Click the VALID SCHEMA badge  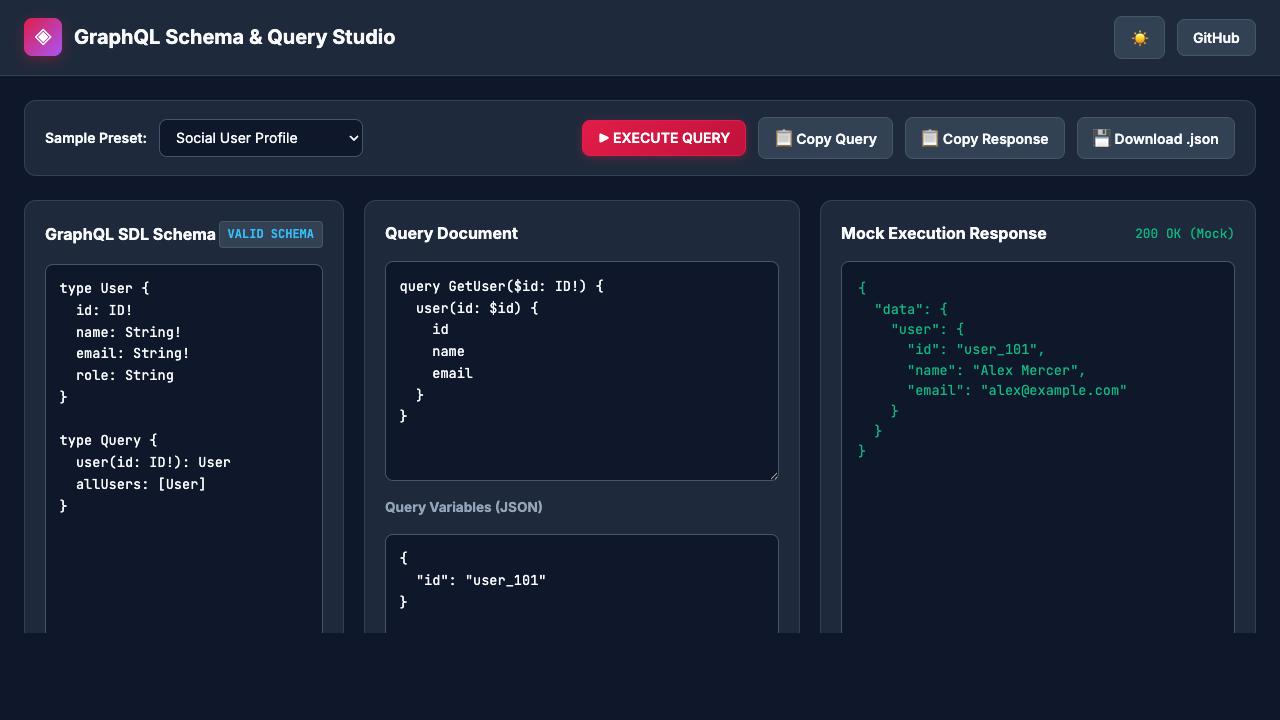click(271, 234)
